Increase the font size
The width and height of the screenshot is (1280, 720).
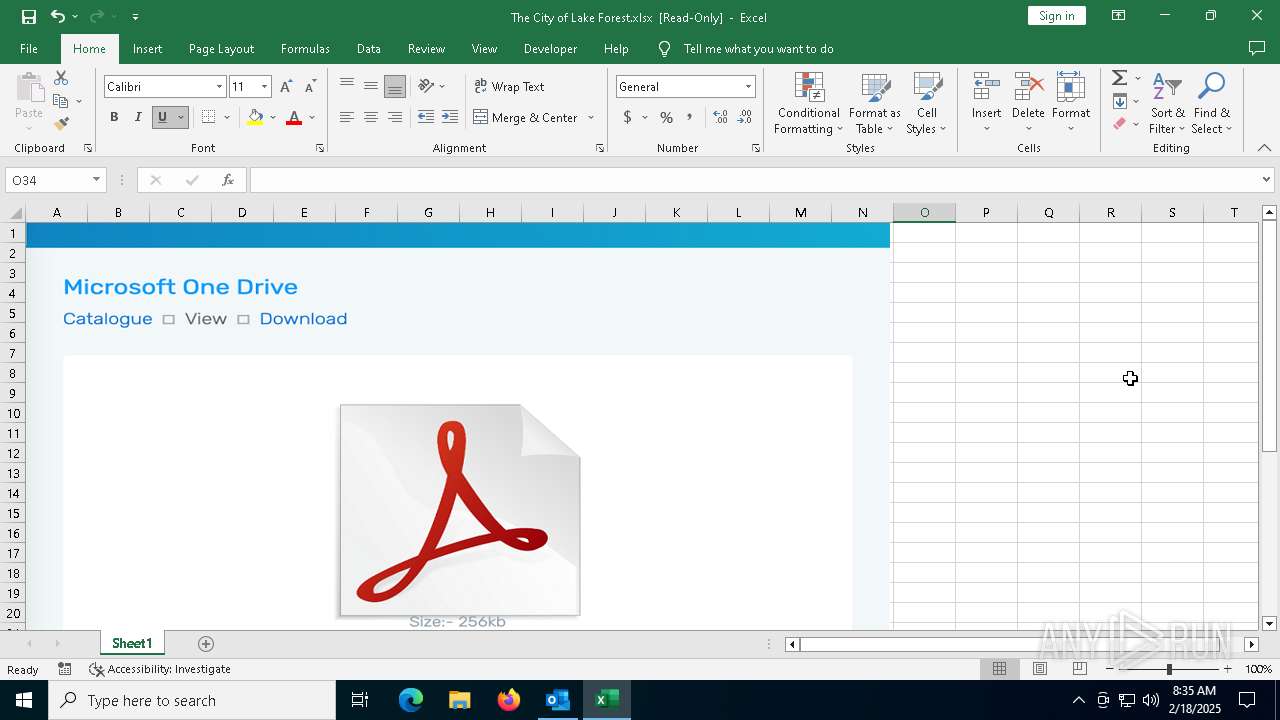[287, 87]
